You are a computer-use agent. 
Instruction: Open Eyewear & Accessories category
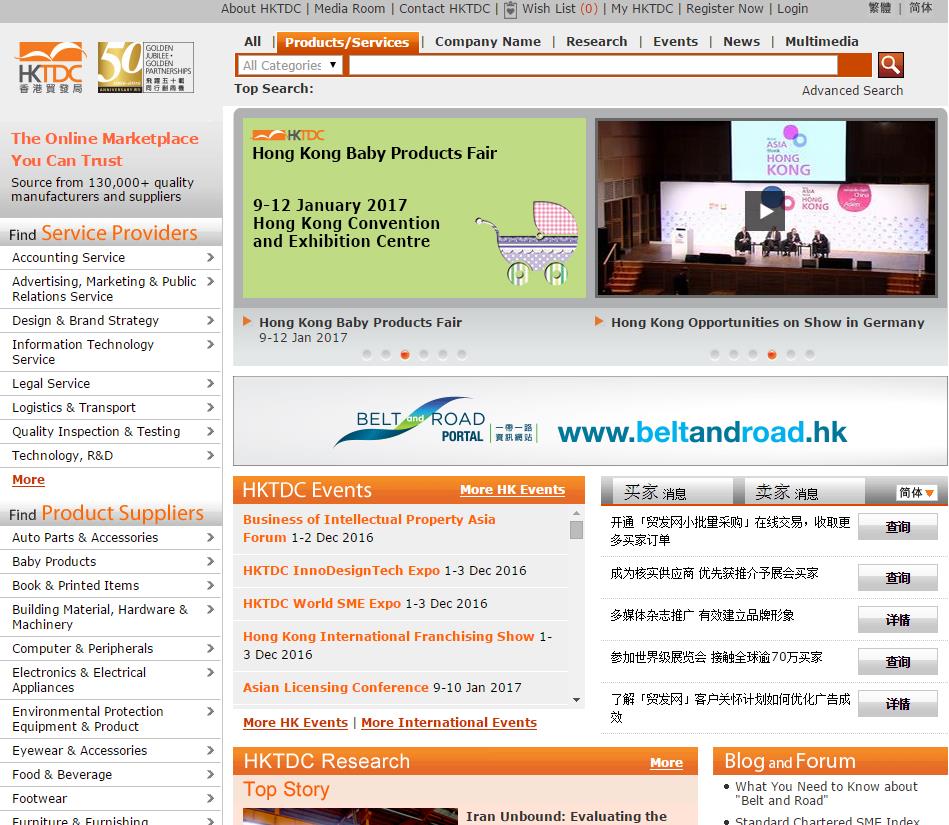coord(79,751)
